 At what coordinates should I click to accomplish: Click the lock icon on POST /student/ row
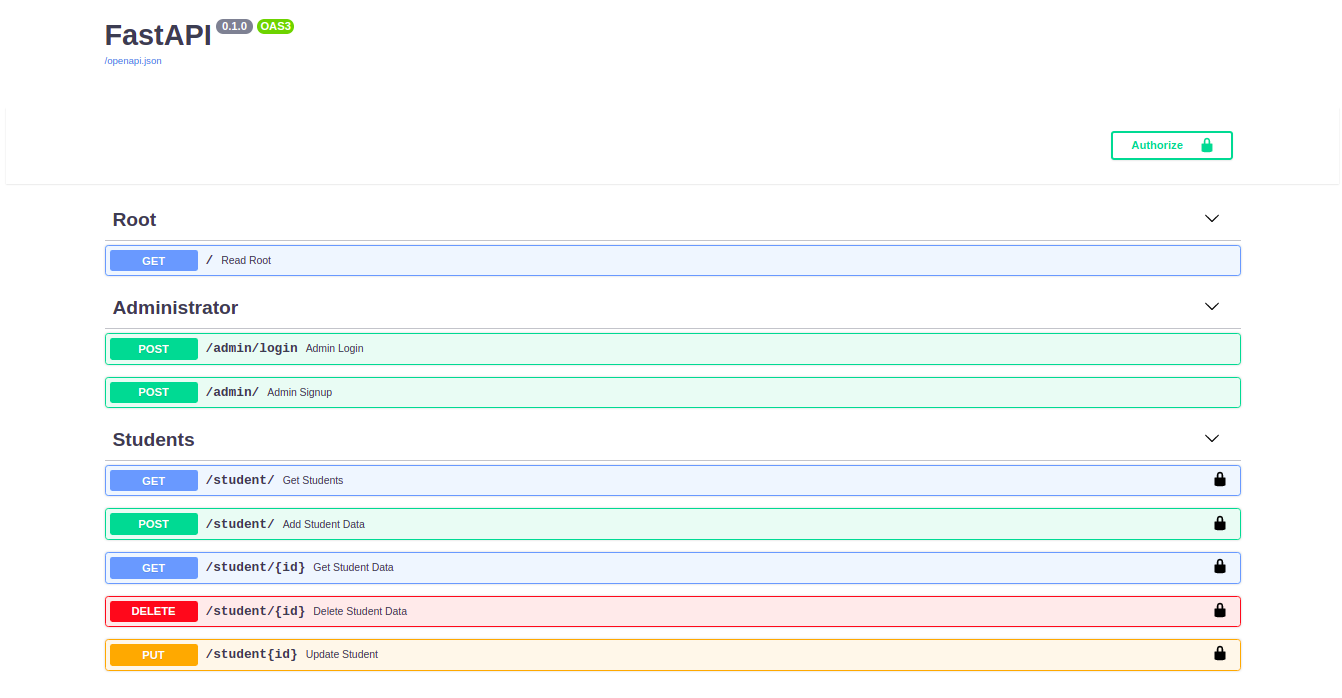click(x=1219, y=523)
